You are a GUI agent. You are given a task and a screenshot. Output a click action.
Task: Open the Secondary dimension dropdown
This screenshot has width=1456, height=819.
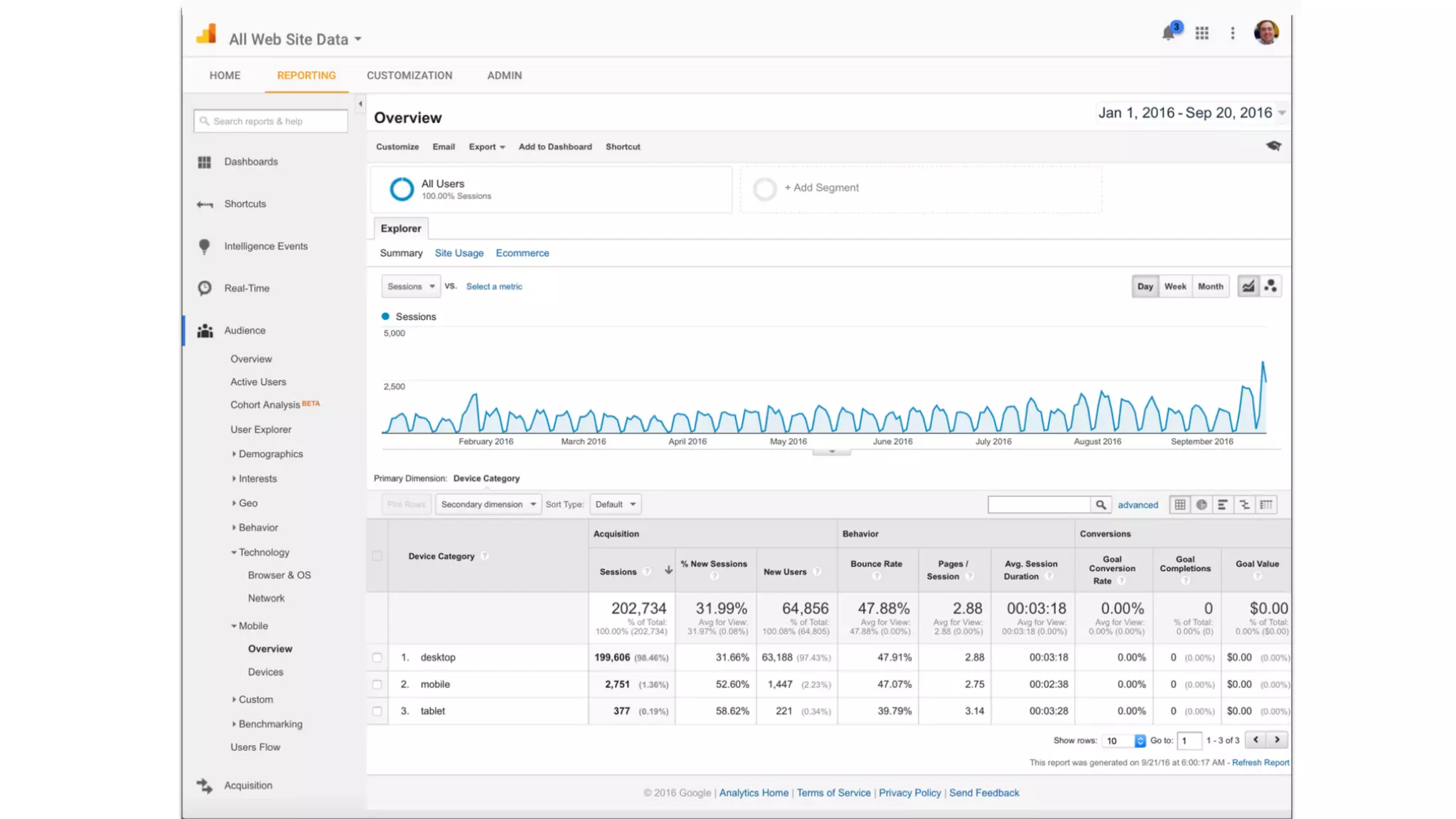tap(488, 505)
